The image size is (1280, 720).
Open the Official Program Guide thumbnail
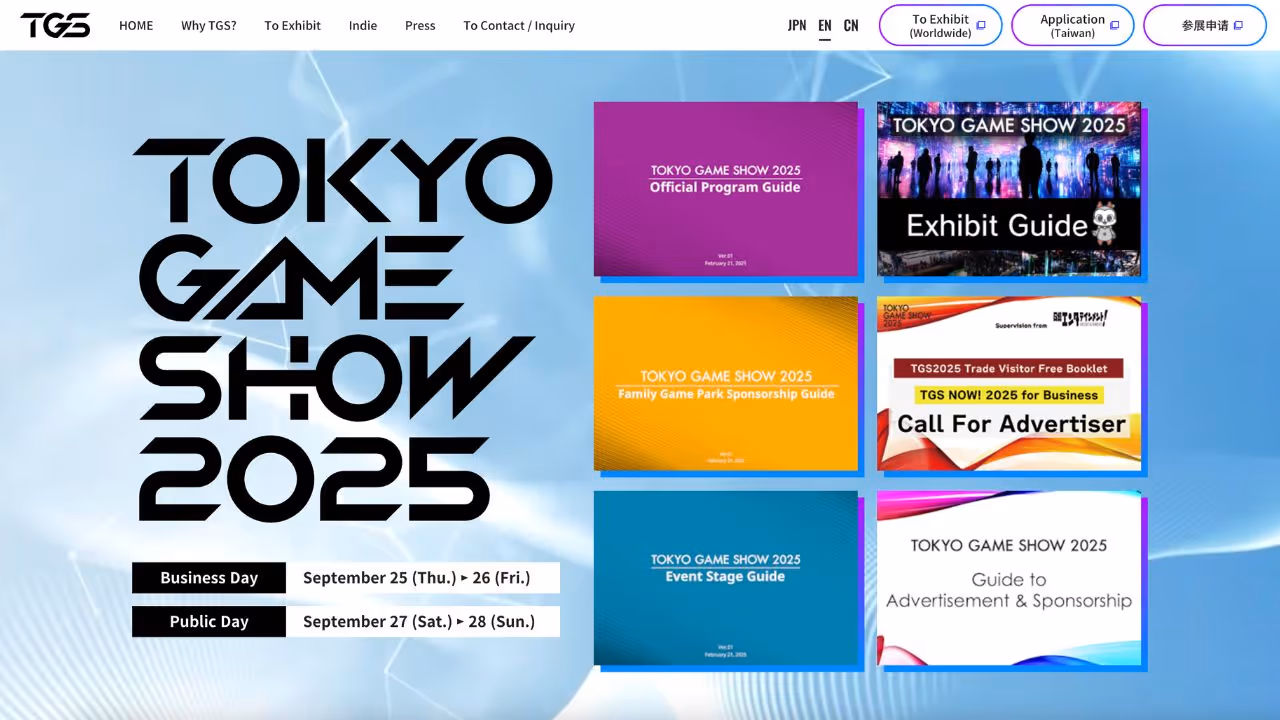tap(726, 189)
